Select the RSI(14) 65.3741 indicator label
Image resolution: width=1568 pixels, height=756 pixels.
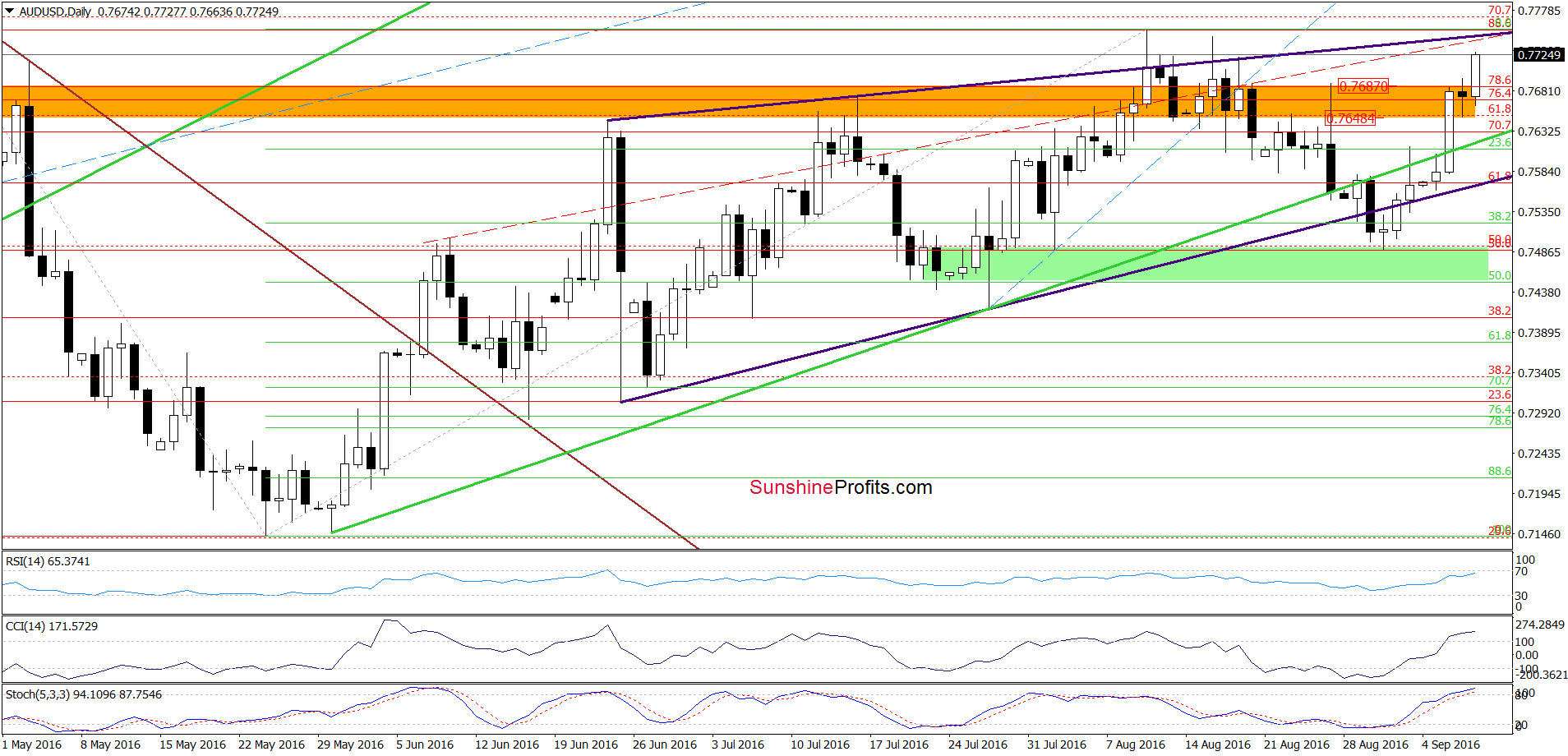[48, 561]
